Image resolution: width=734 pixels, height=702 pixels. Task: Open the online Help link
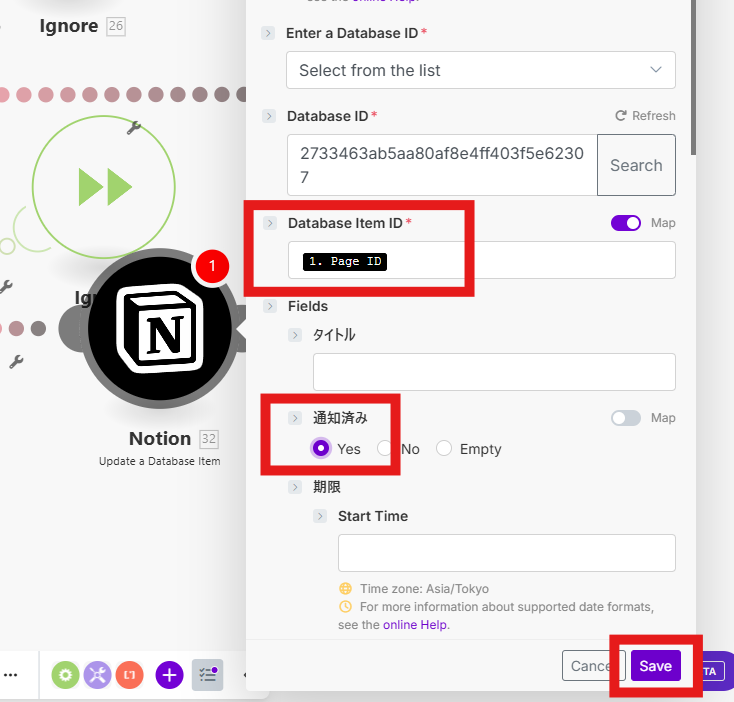coord(415,624)
